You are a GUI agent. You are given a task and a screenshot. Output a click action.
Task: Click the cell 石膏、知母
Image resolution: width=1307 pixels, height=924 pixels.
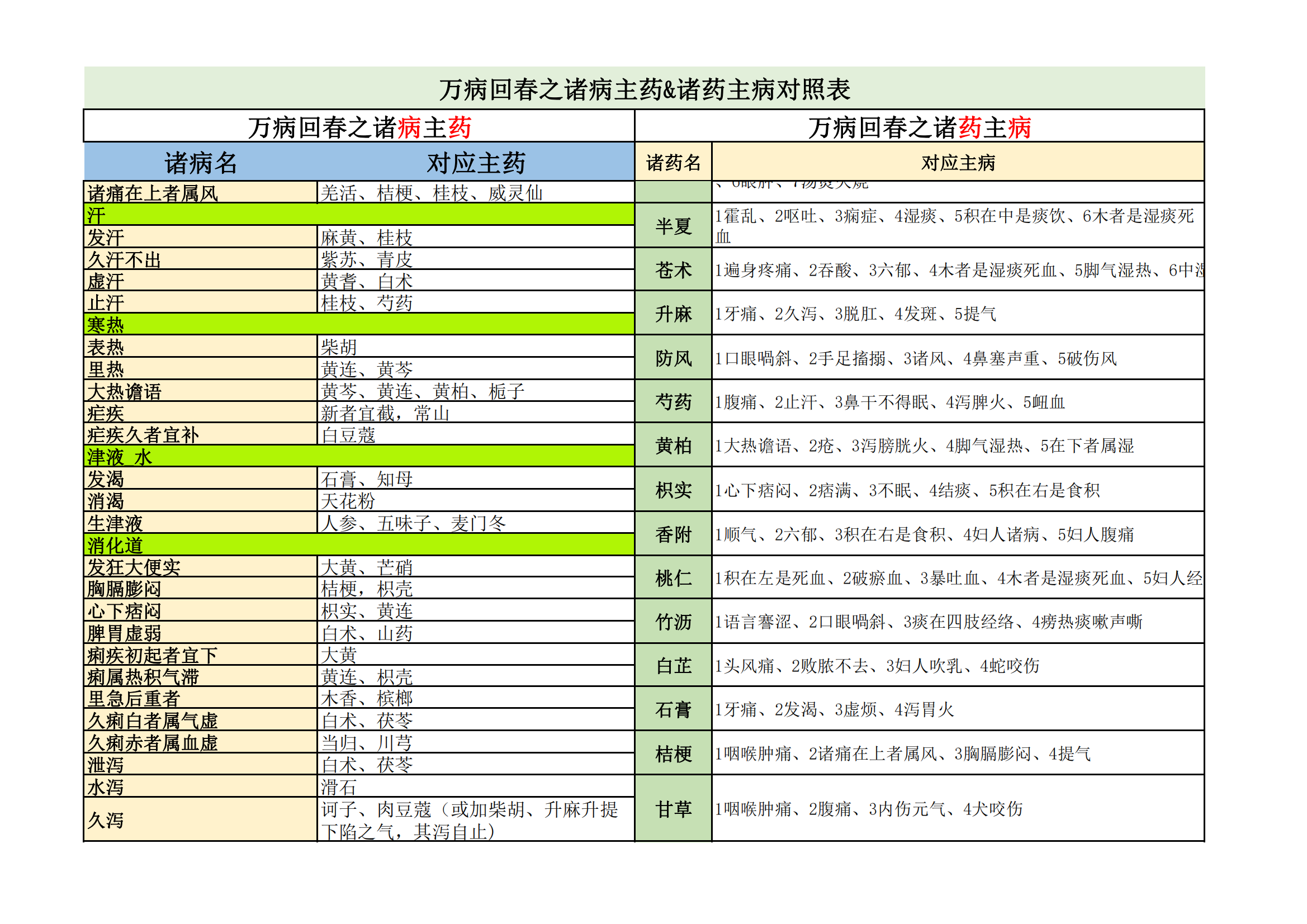[x=476, y=479]
